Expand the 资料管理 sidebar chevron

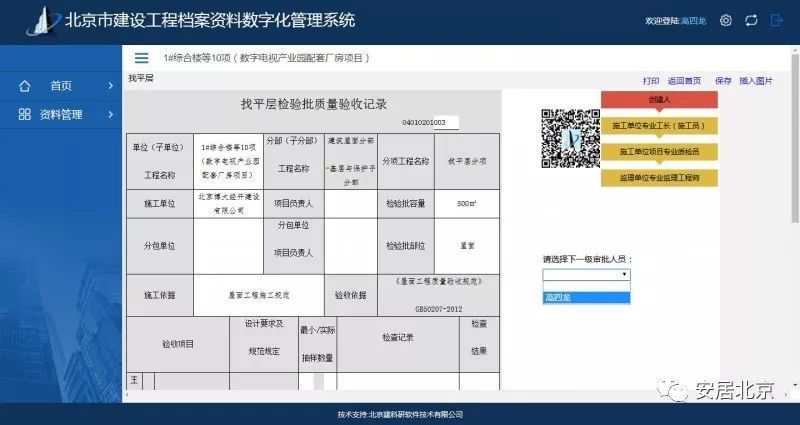pos(110,115)
